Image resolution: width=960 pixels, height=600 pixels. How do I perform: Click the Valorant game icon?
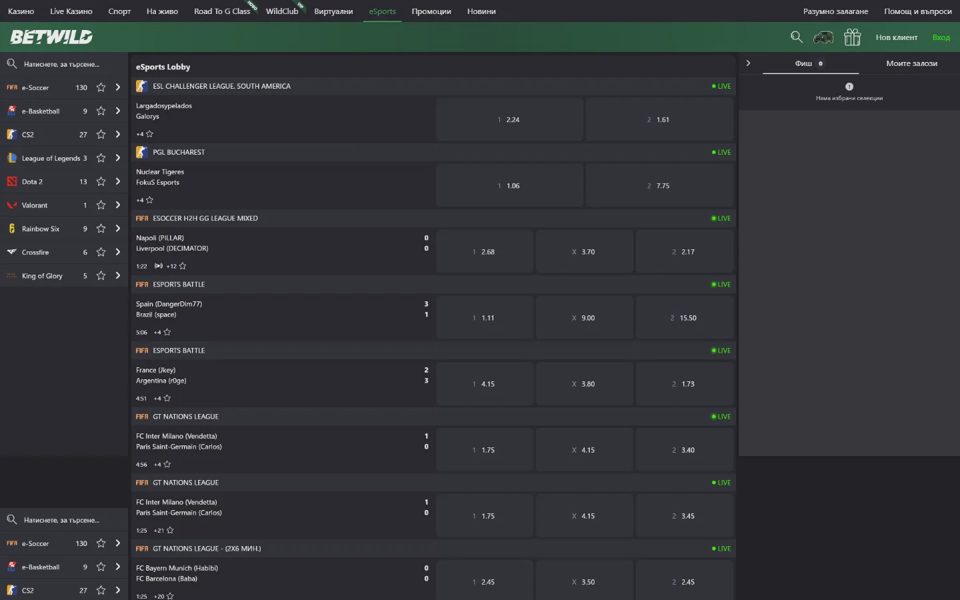click(12, 205)
